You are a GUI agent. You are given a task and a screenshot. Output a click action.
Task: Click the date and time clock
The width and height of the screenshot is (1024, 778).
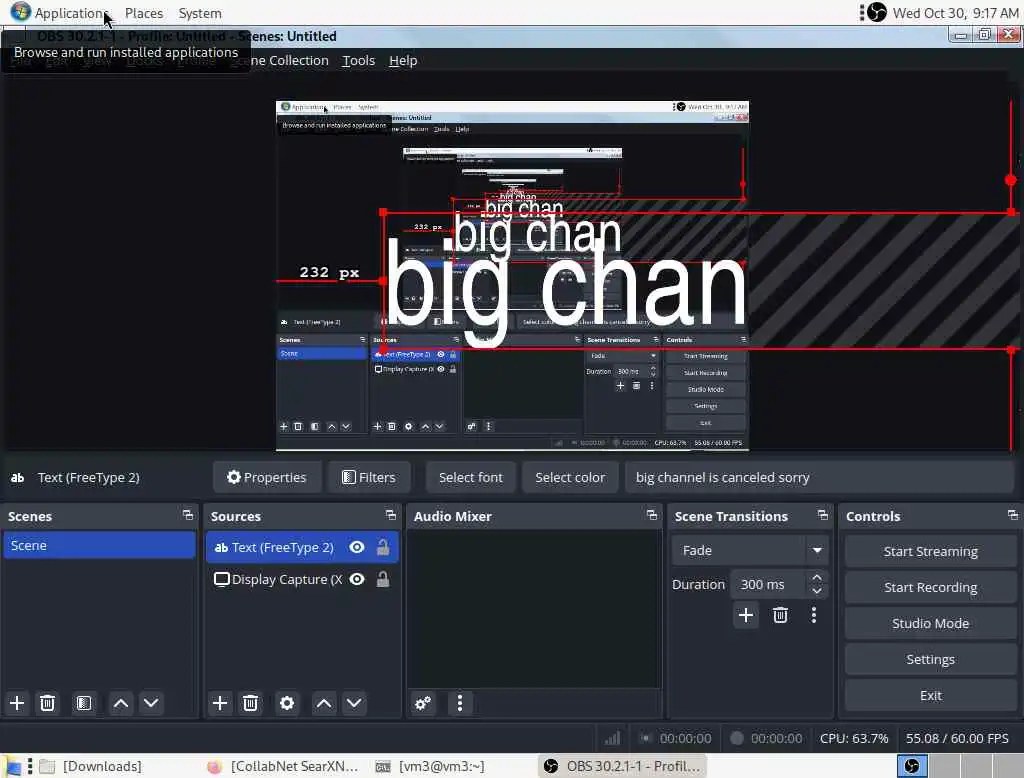(x=955, y=13)
